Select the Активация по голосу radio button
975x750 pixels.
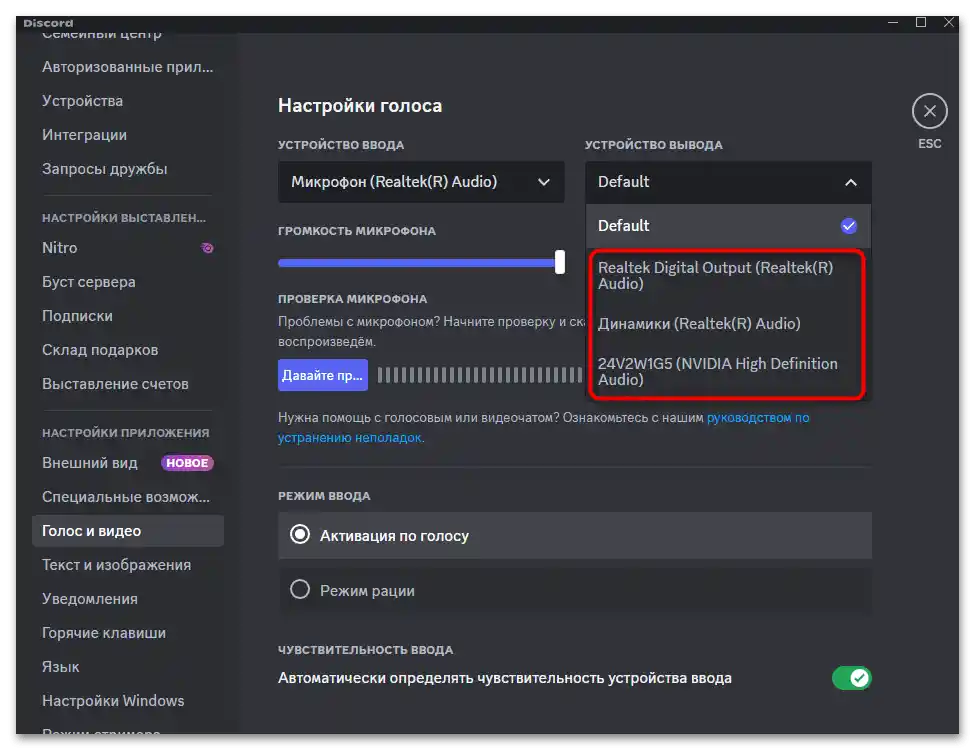300,535
